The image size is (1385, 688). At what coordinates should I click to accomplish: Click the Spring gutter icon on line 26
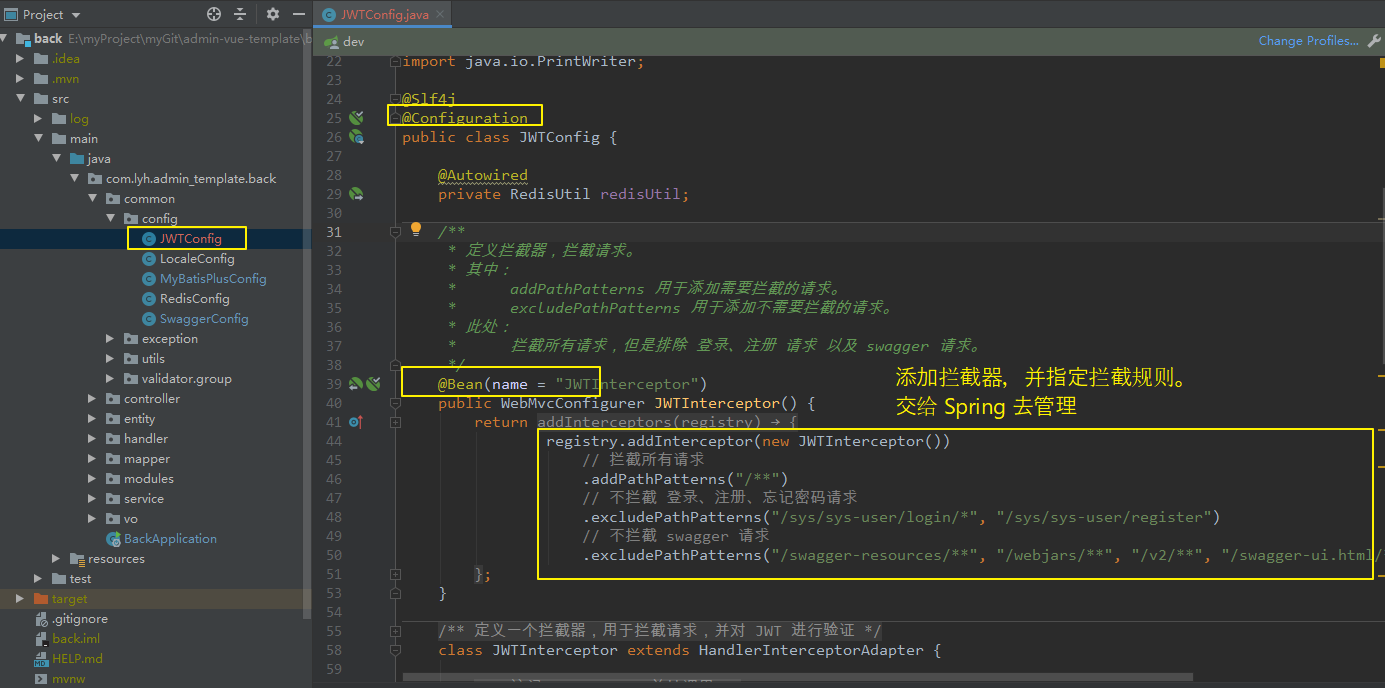click(356, 137)
